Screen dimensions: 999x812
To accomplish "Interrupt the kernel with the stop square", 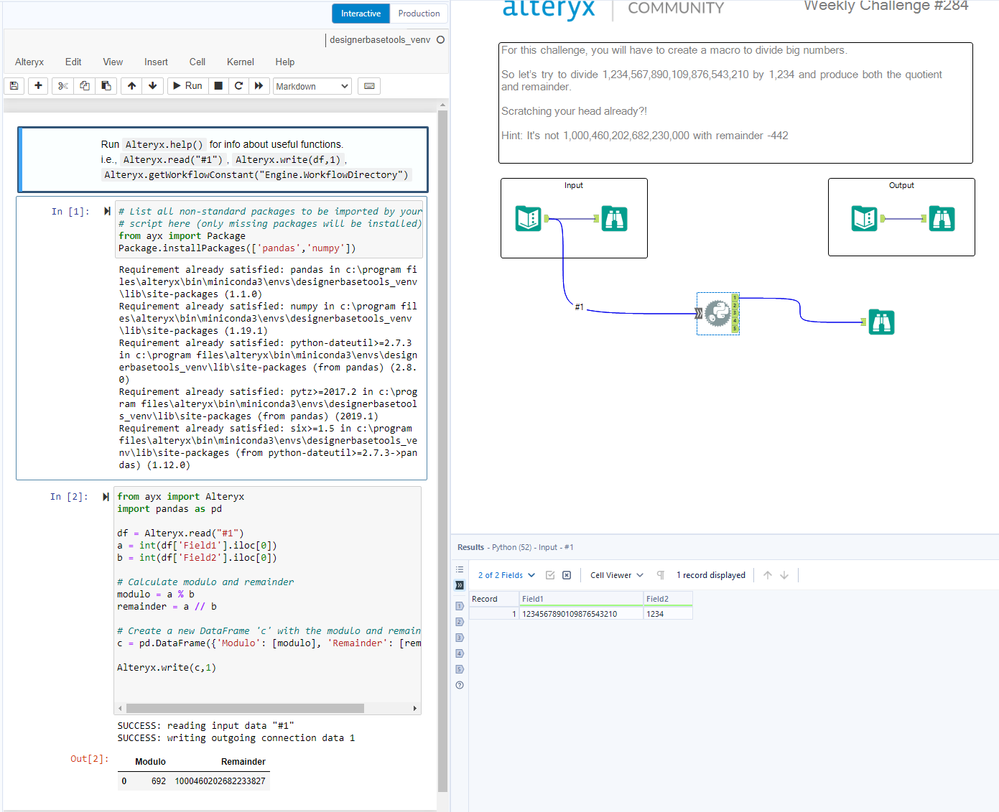I will (219, 86).
